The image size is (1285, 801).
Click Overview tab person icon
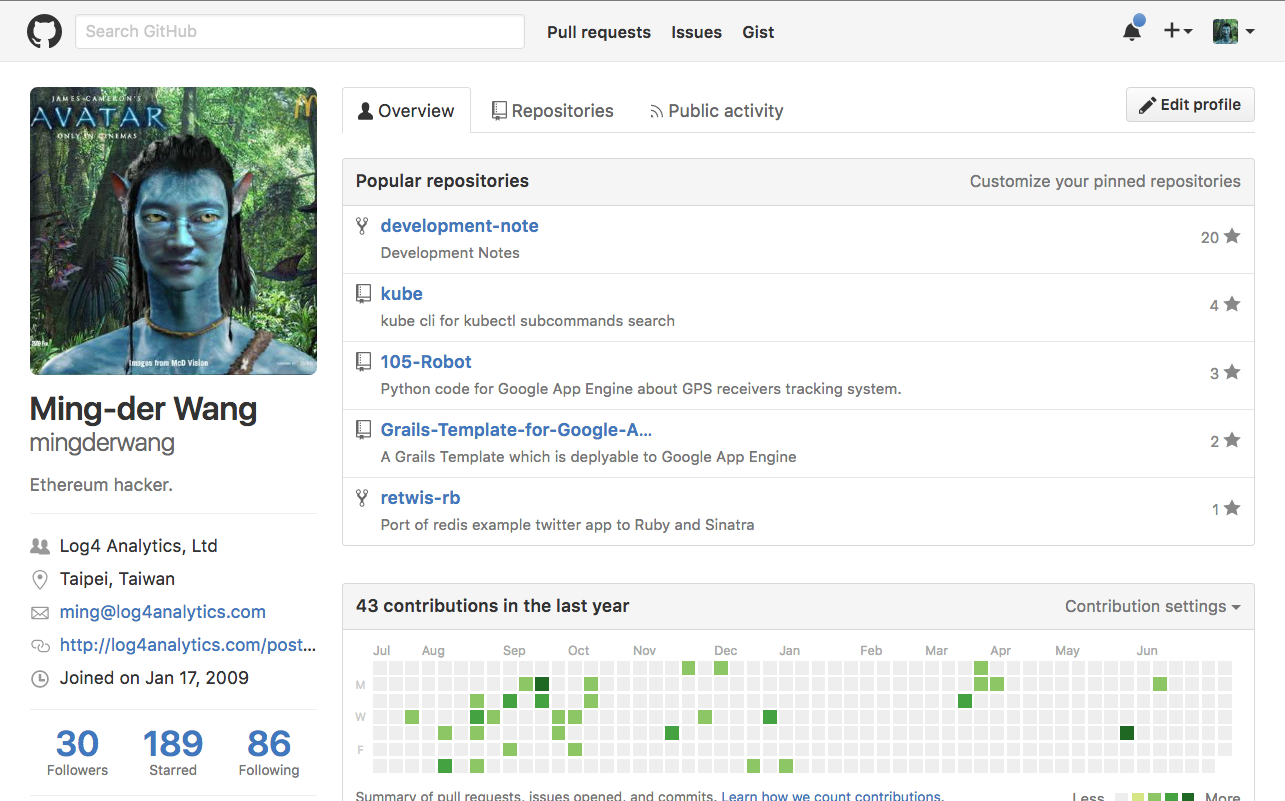tap(366, 111)
